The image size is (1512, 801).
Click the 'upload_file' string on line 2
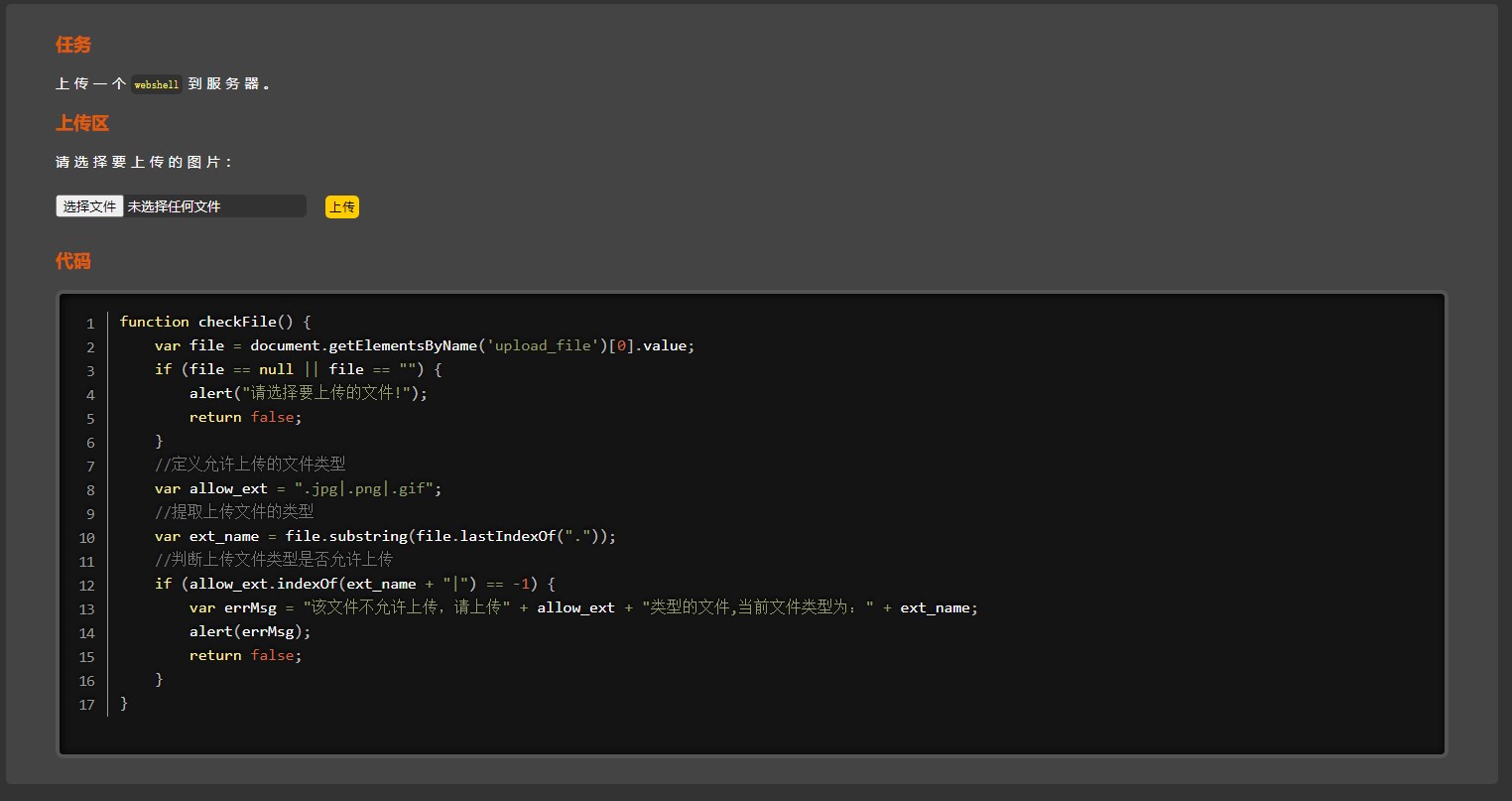[x=545, y=345]
